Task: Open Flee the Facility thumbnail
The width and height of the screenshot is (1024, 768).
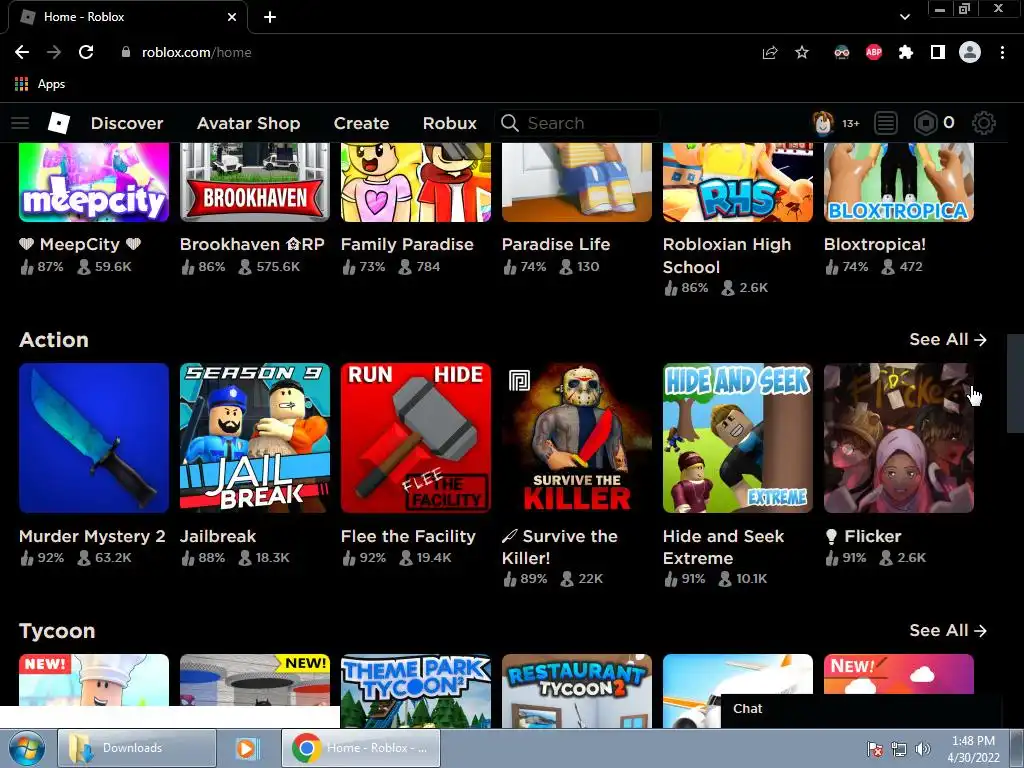Action: click(416, 438)
